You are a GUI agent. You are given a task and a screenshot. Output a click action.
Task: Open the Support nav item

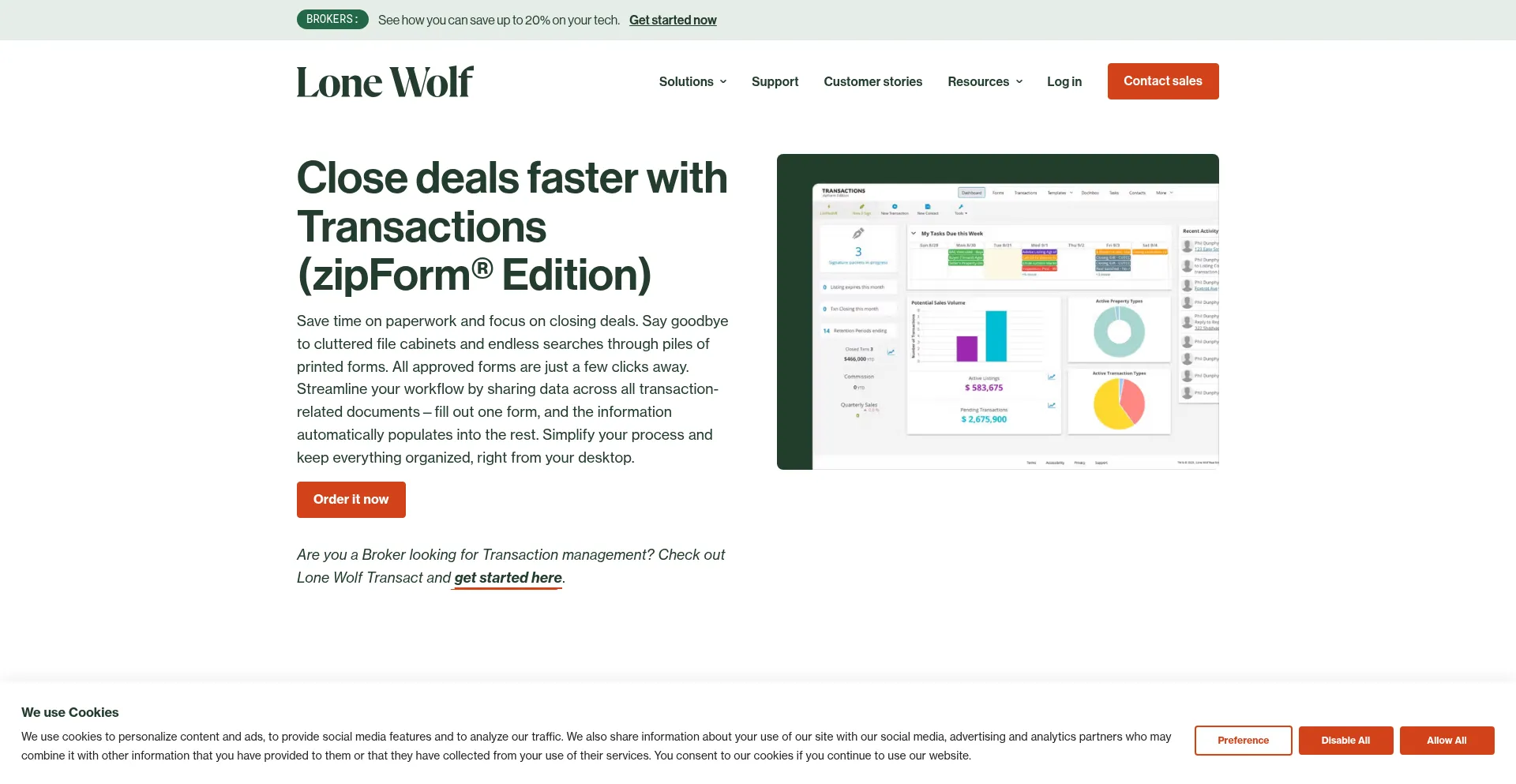(x=775, y=81)
